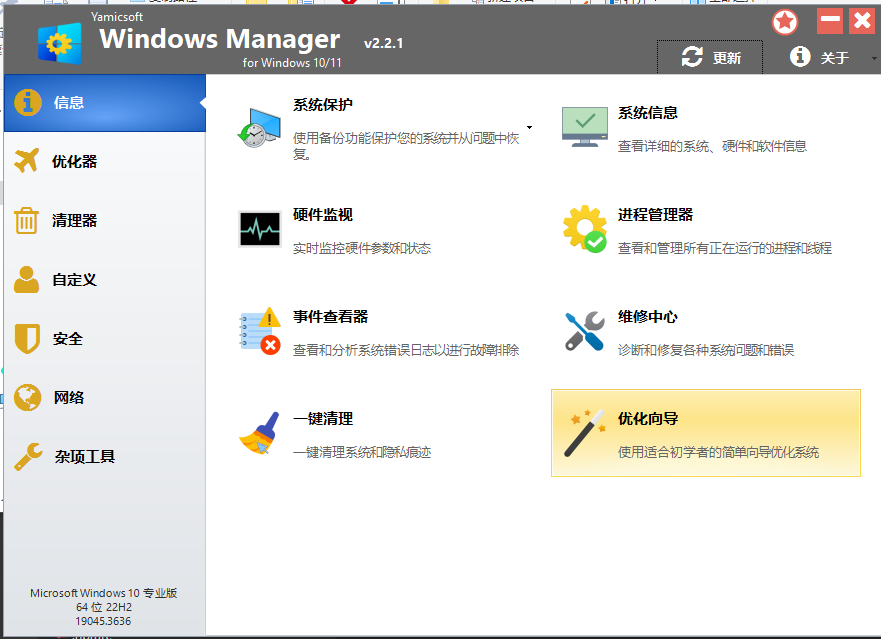This screenshot has width=881, height=639.
Task: Launch Optimization Wizard (优化向导) magic wand icon
Action: tap(584, 433)
